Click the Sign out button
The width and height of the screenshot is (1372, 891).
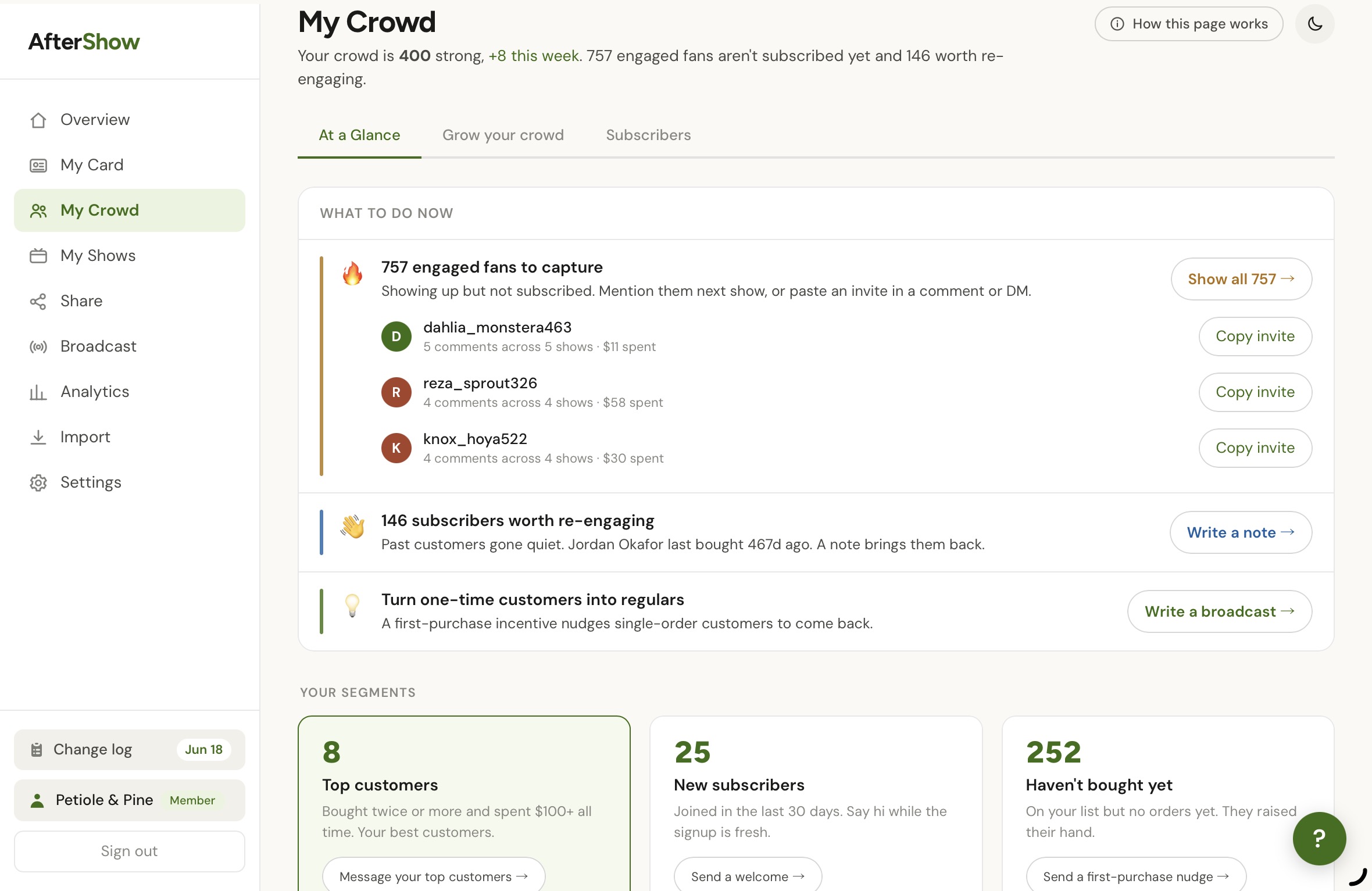(x=130, y=851)
